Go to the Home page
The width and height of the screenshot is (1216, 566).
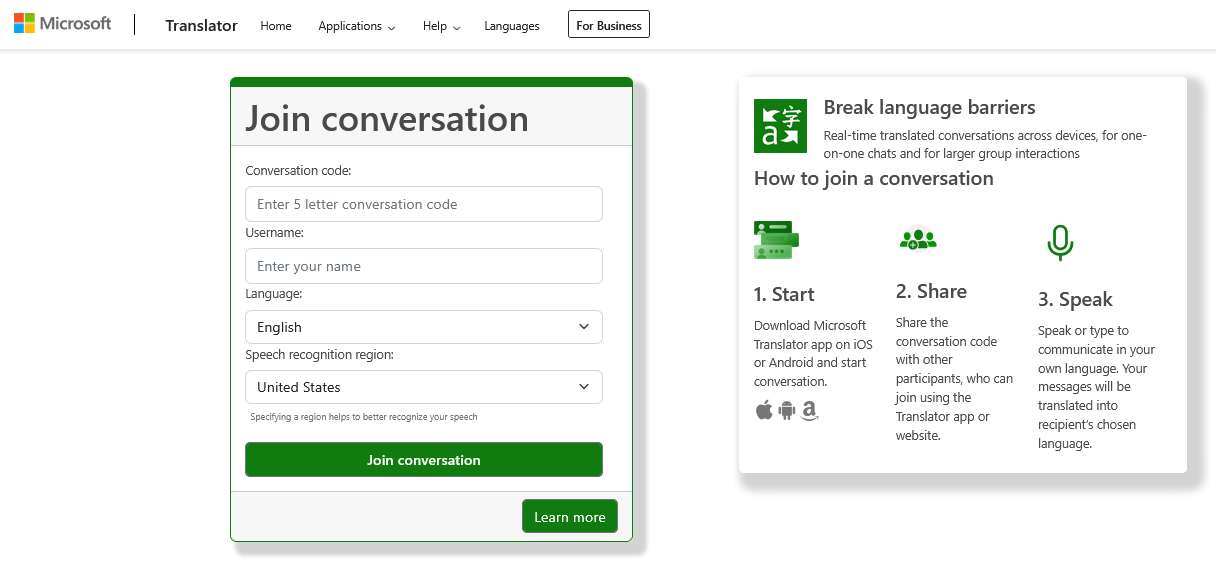pyautogui.click(x=276, y=26)
